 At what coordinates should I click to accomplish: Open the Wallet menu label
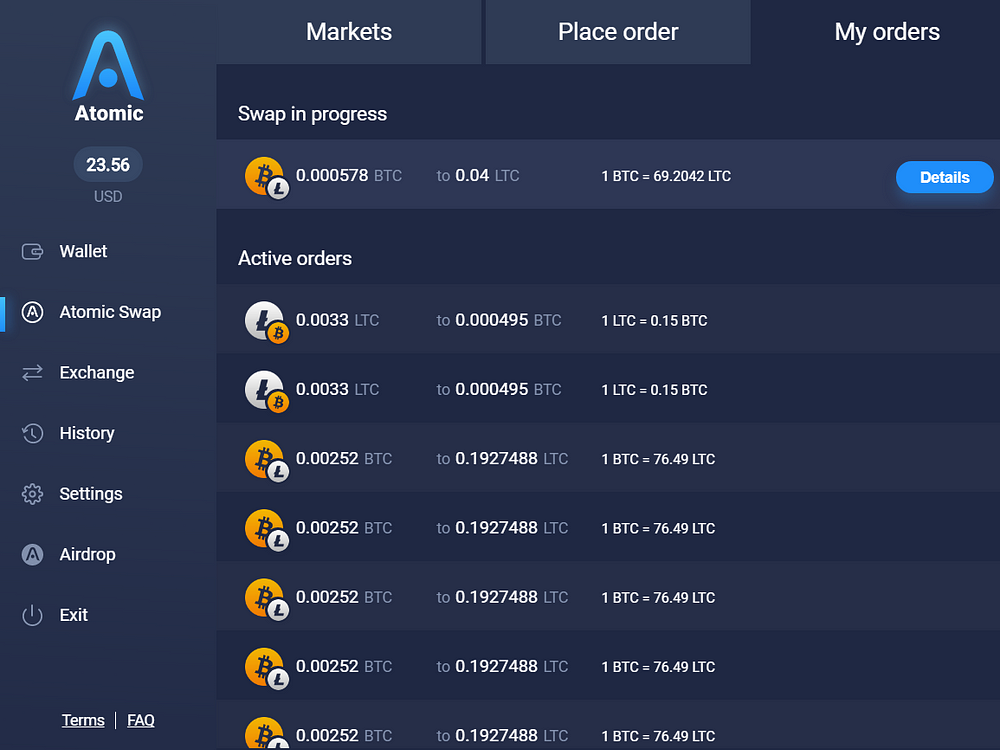click(x=83, y=251)
